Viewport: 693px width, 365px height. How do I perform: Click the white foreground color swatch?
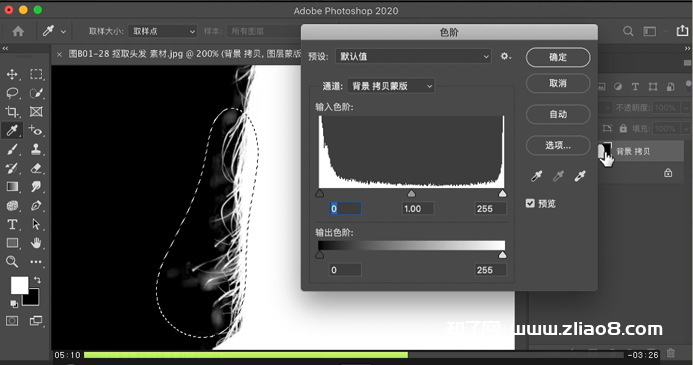pyautogui.click(x=19, y=285)
